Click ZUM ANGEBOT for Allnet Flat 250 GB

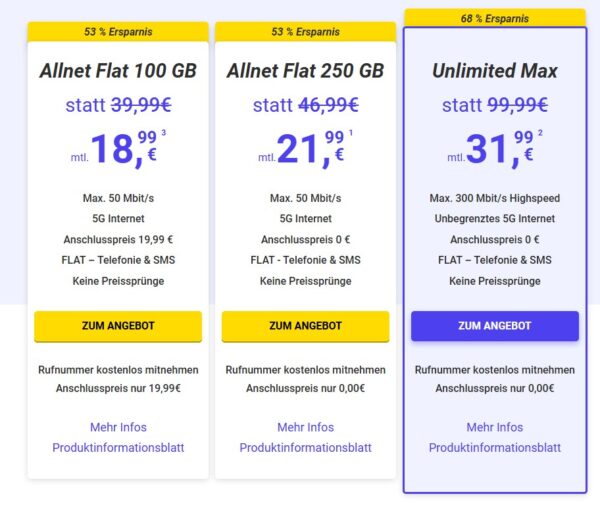point(305,326)
